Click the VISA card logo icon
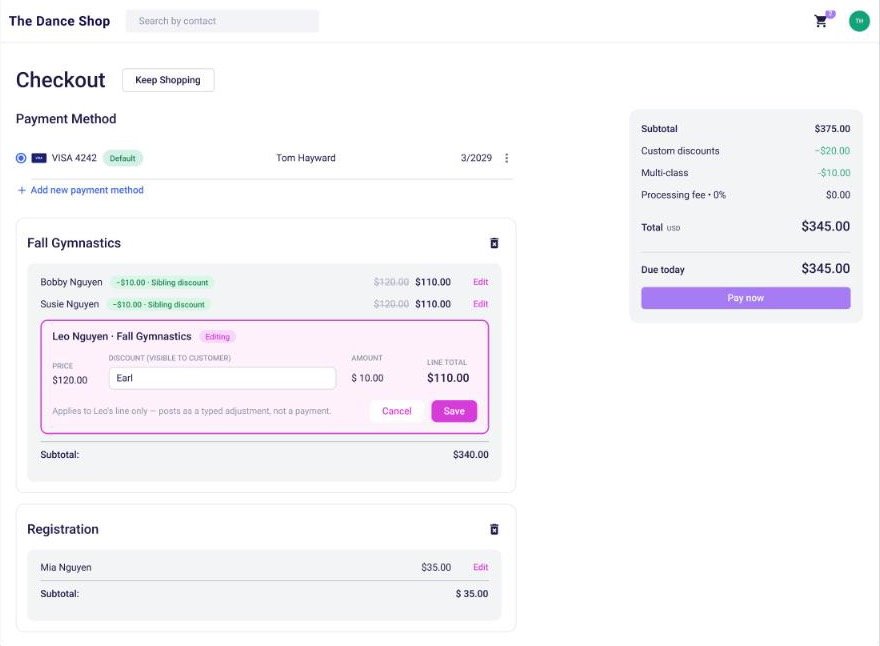Image resolution: width=880 pixels, height=646 pixels. click(39, 158)
